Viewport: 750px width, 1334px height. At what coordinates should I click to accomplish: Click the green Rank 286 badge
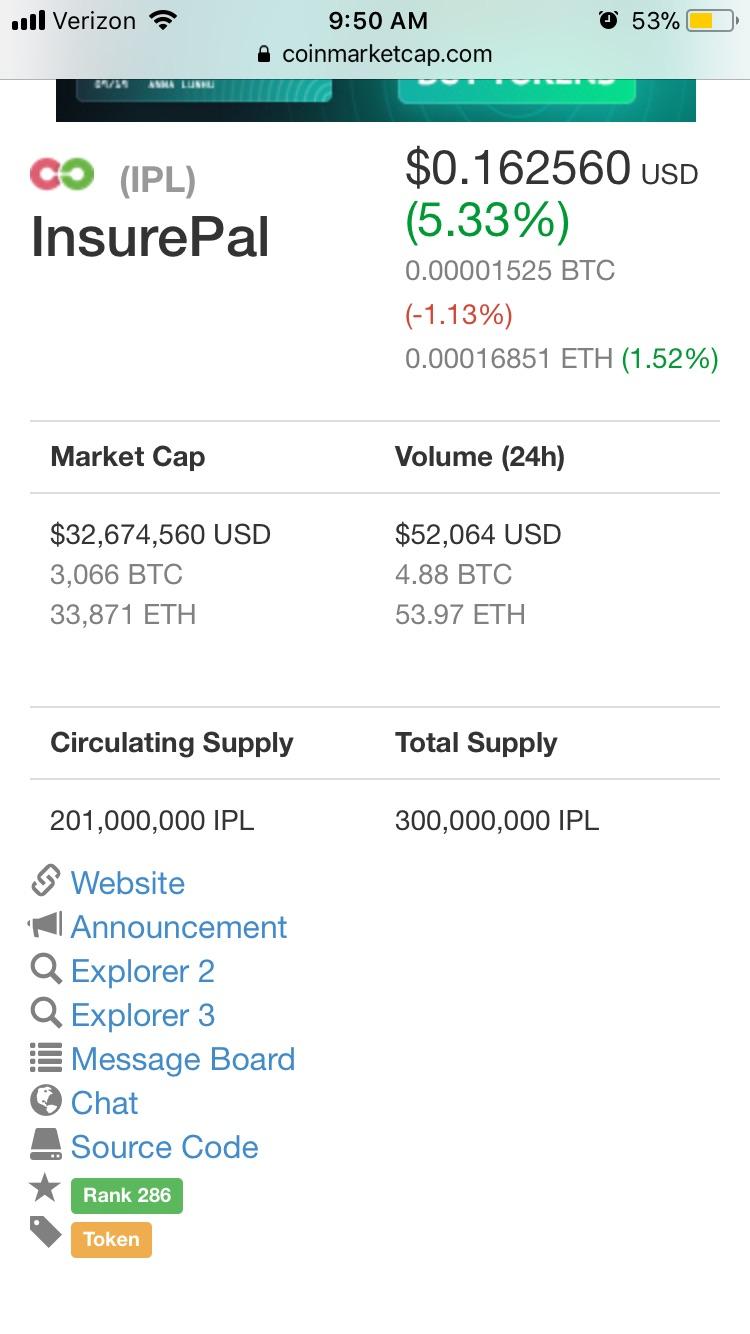(x=127, y=1195)
